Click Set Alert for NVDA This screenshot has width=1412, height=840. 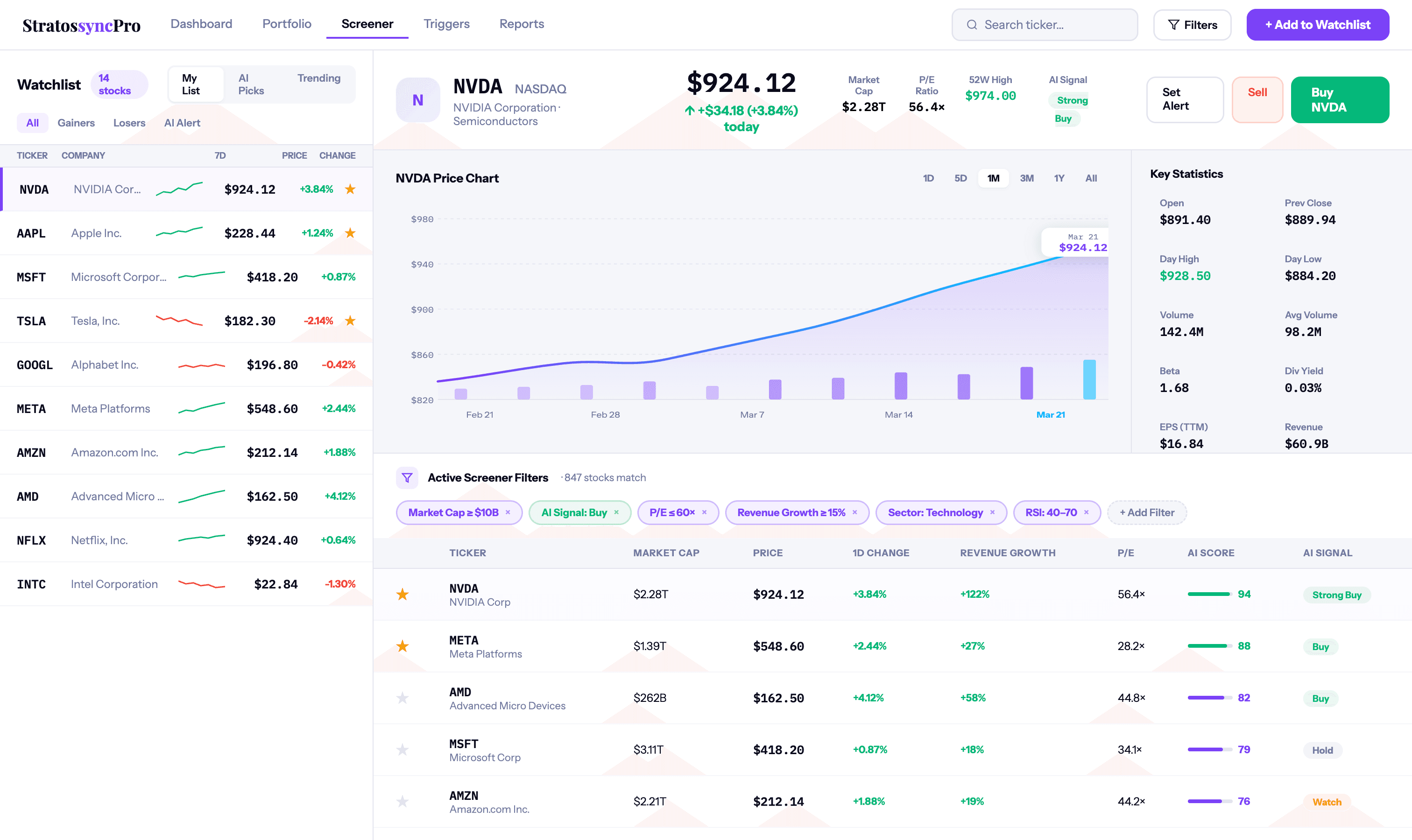pyautogui.click(x=1185, y=99)
